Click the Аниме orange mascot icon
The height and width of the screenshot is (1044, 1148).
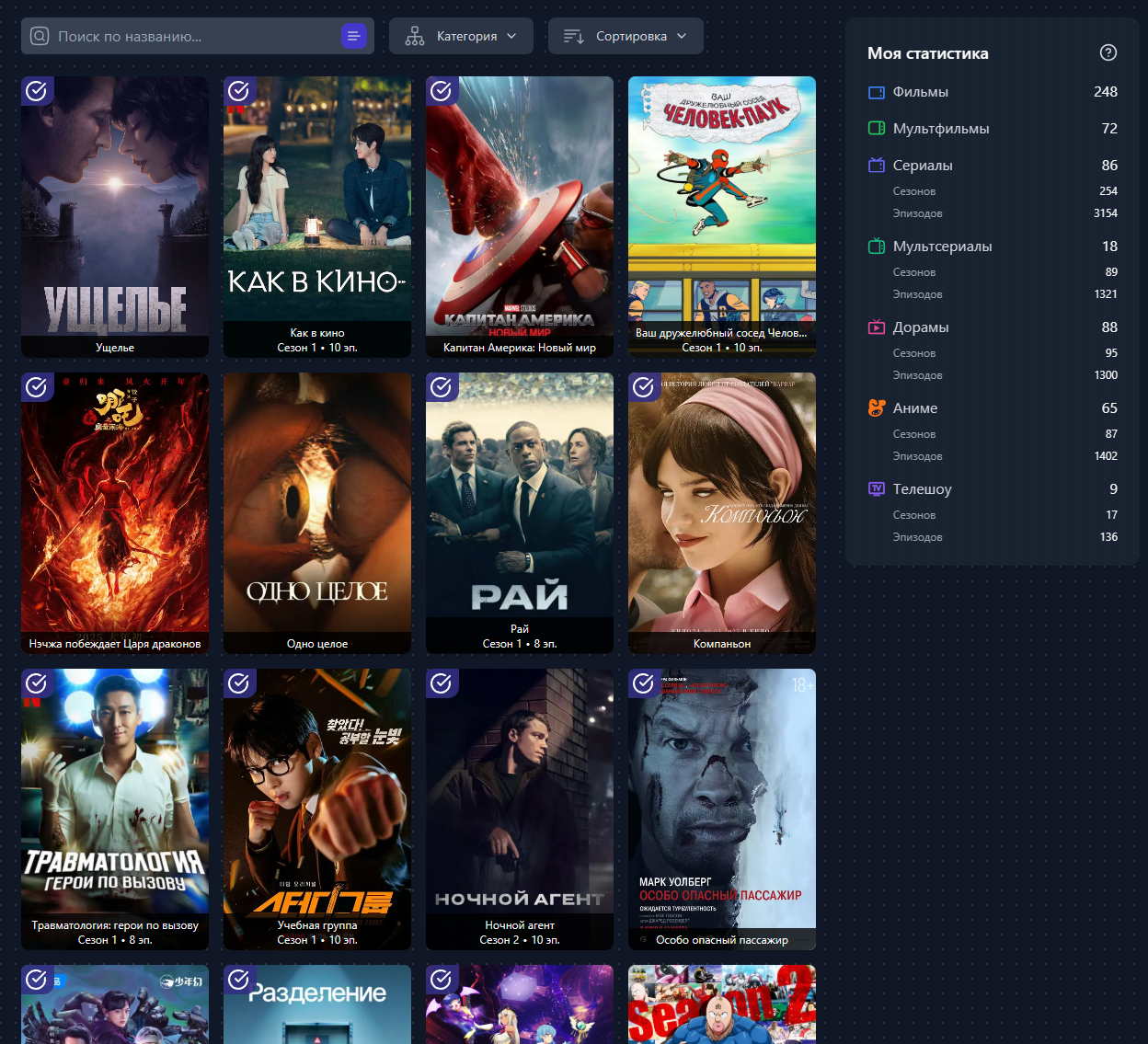point(877,408)
